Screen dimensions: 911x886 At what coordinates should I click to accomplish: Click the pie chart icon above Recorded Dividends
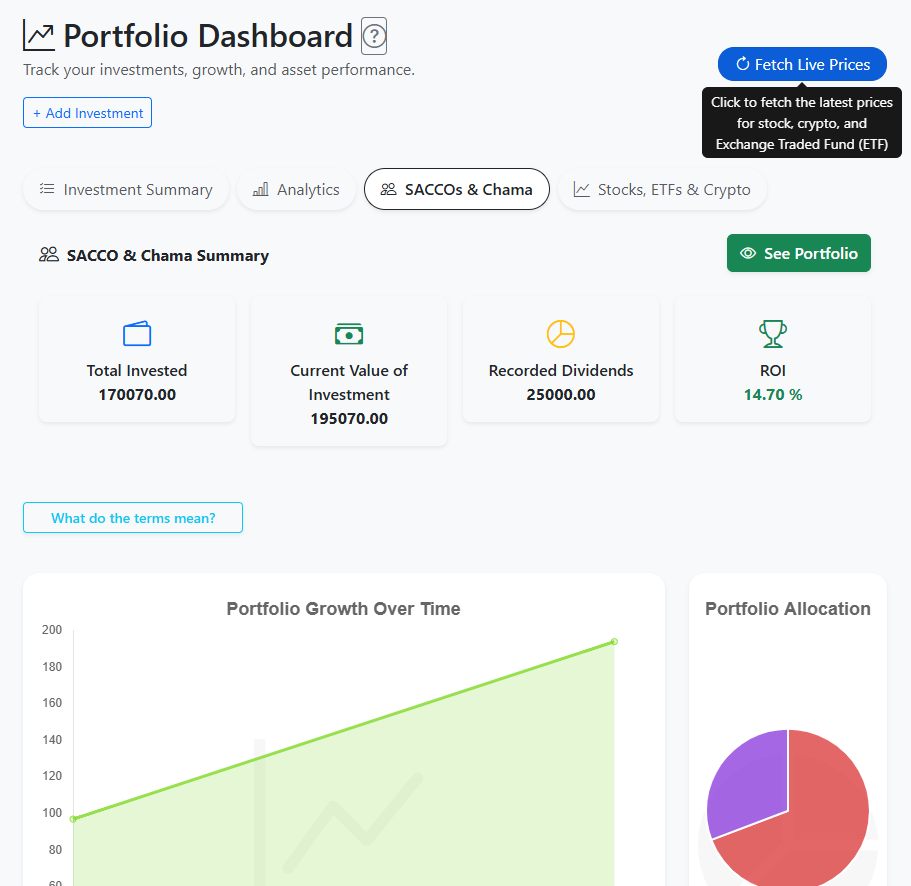point(561,334)
